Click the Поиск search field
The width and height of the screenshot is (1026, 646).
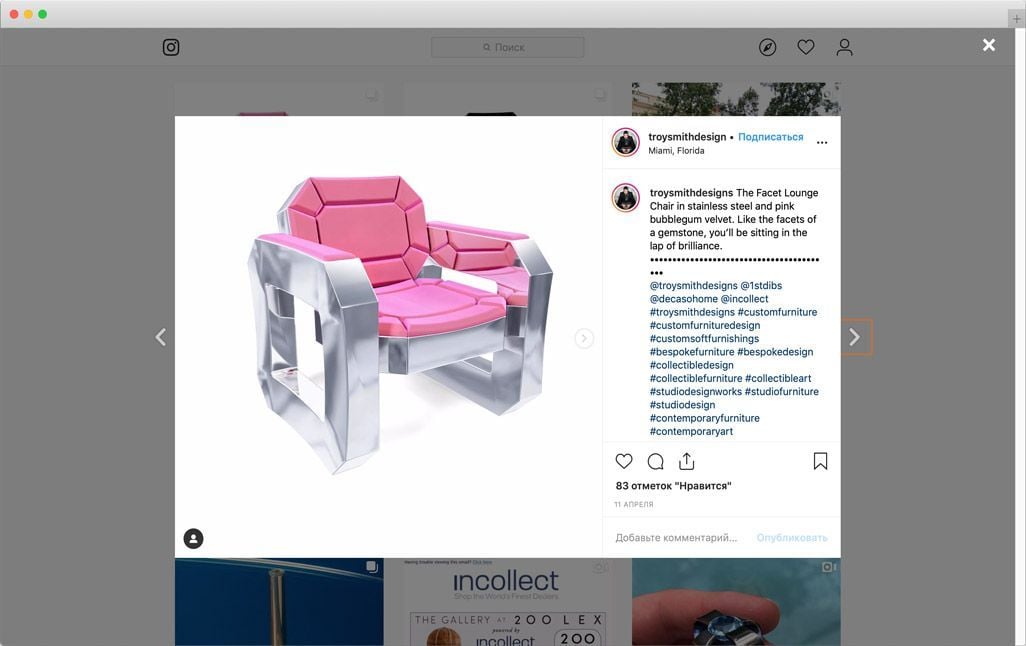click(x=507, y=46)
